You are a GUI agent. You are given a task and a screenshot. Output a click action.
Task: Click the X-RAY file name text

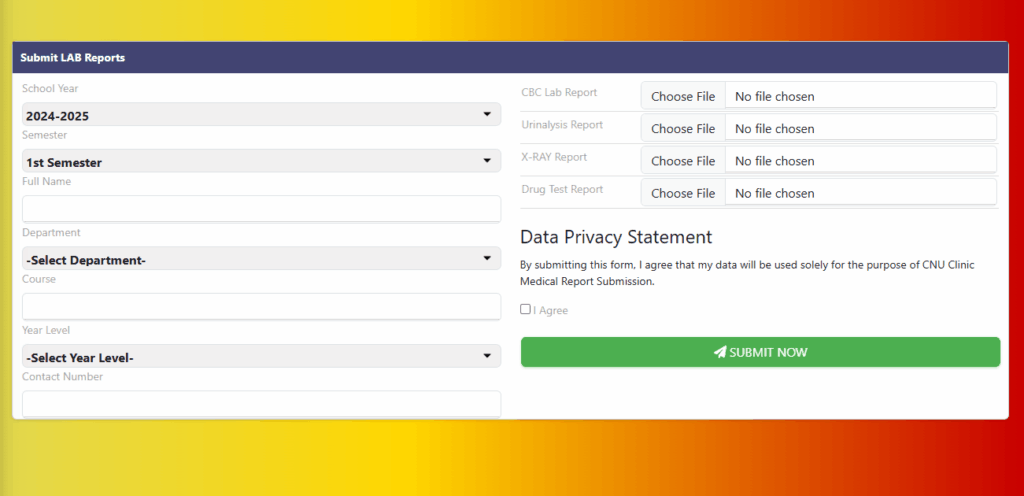(x=774, y=161)
